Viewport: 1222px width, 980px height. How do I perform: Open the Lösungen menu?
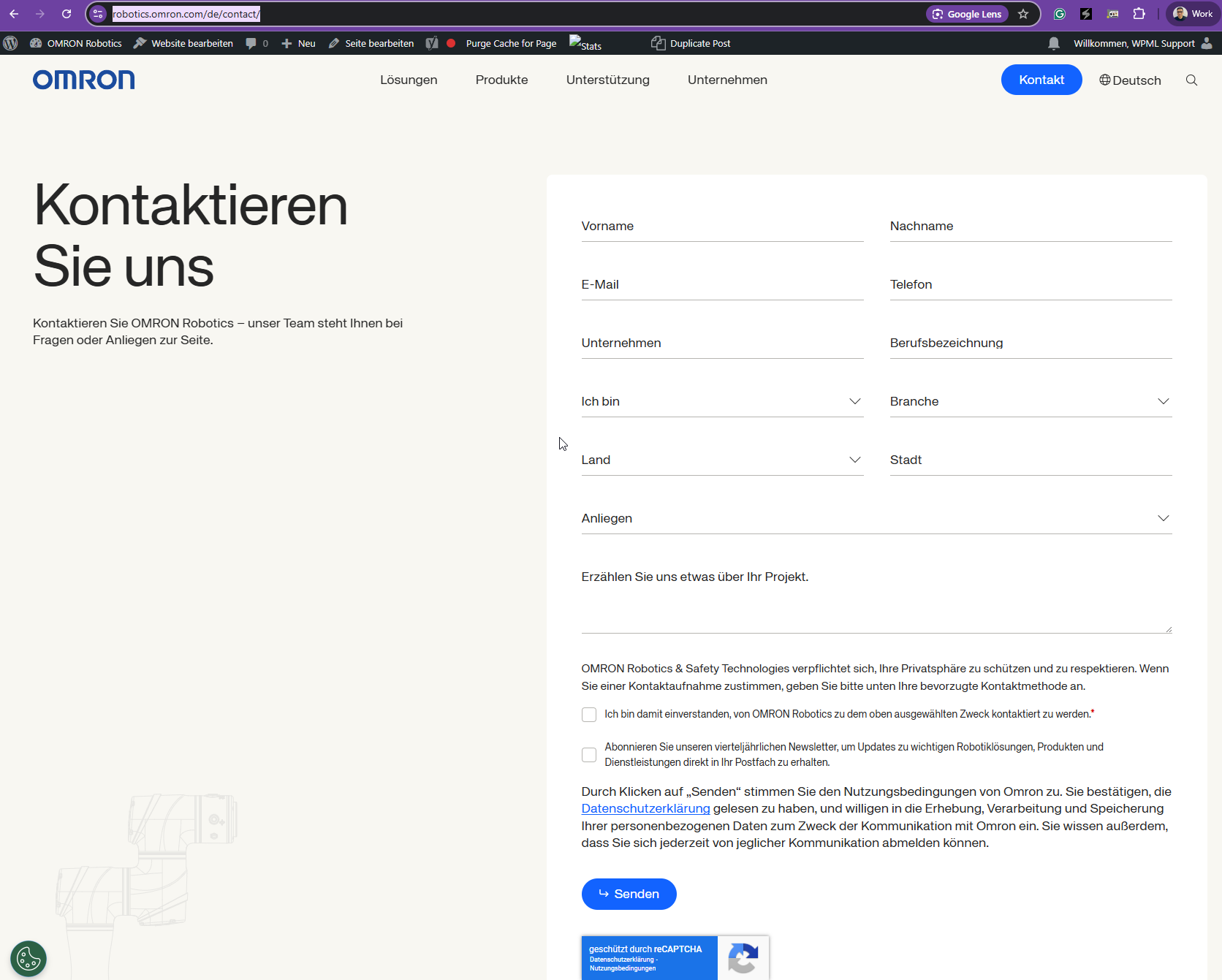(x=409, y=80)
